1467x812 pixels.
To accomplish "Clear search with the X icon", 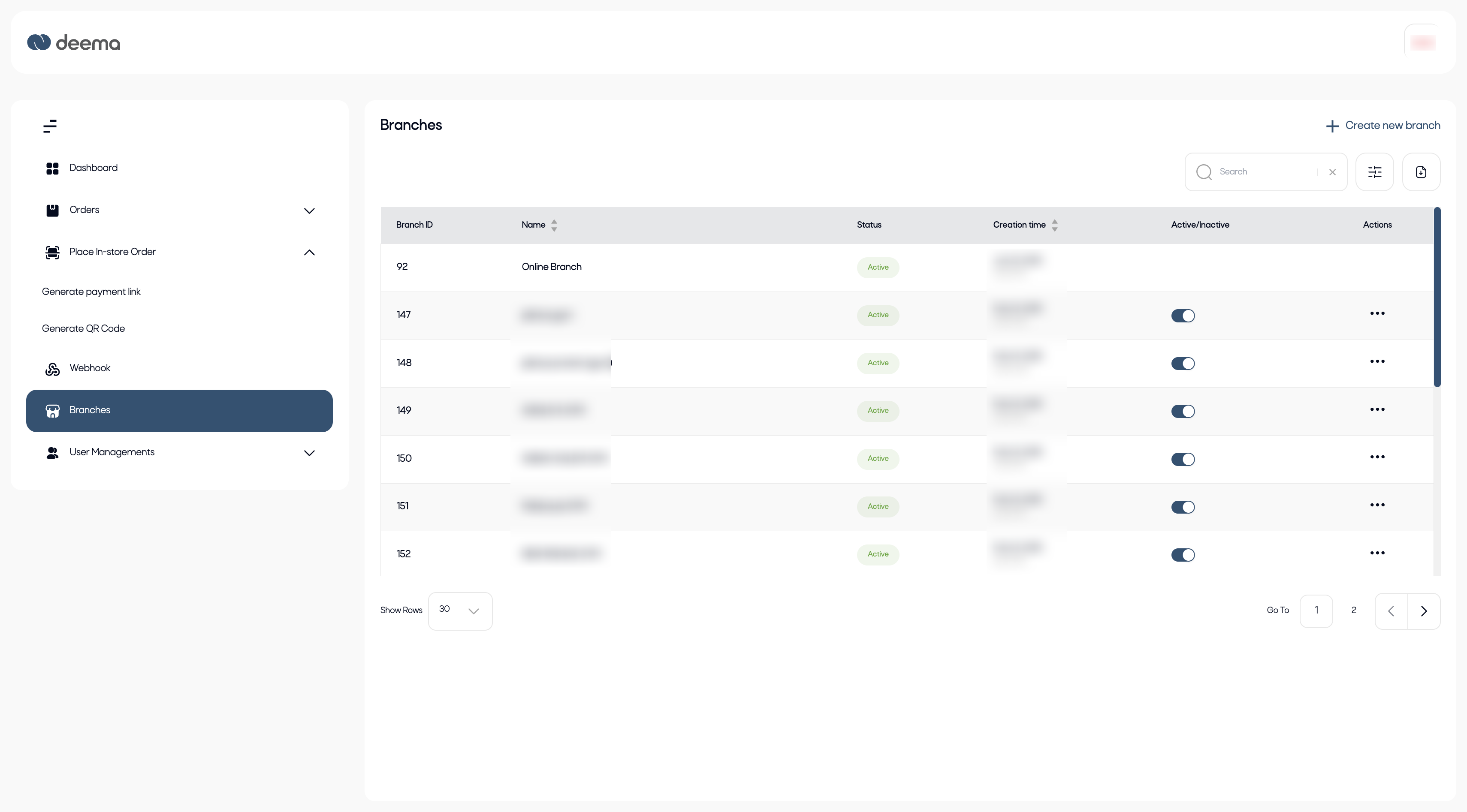I will [x=1332, y=172].
